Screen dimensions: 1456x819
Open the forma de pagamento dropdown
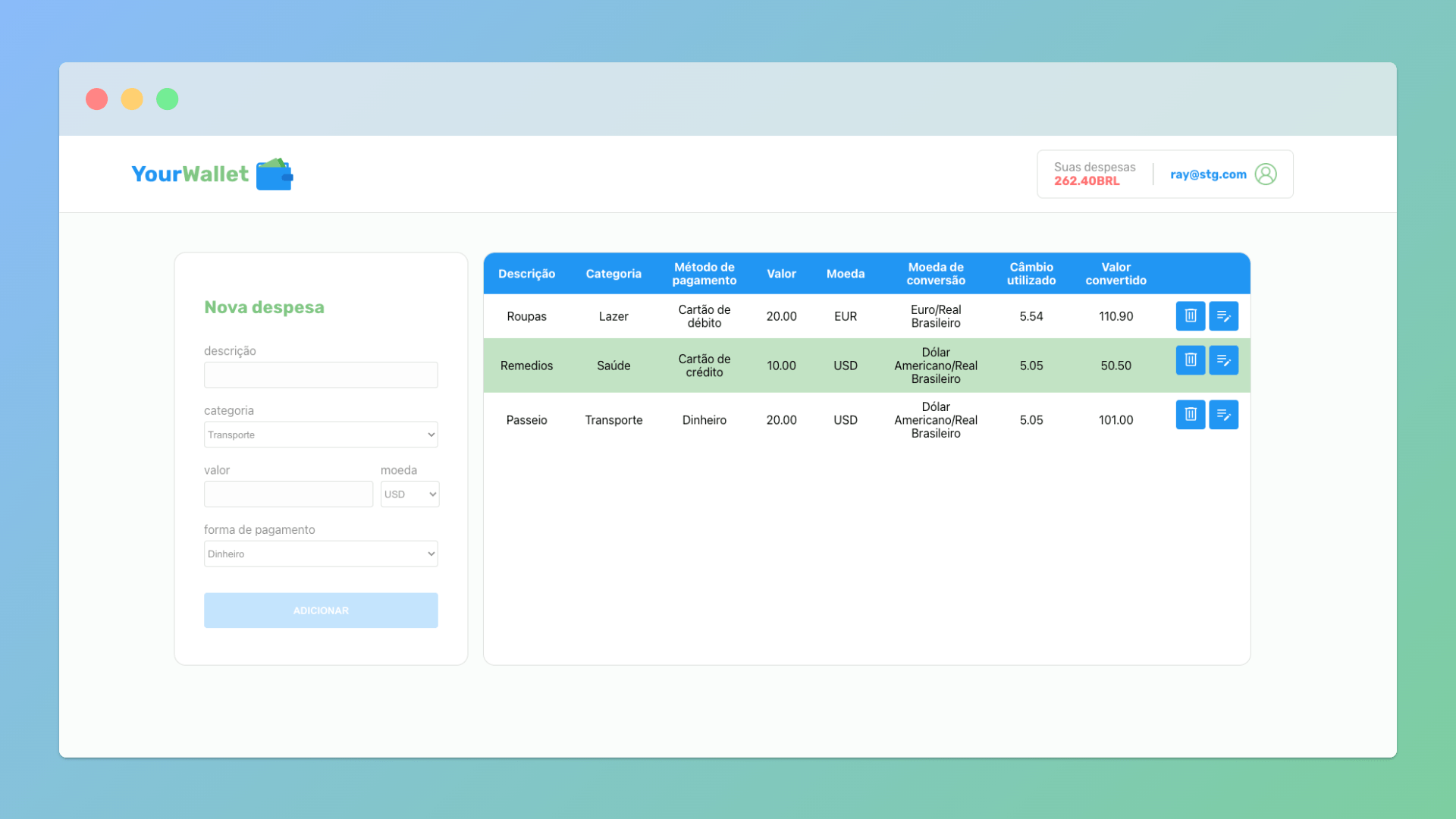tap(321, 554)
